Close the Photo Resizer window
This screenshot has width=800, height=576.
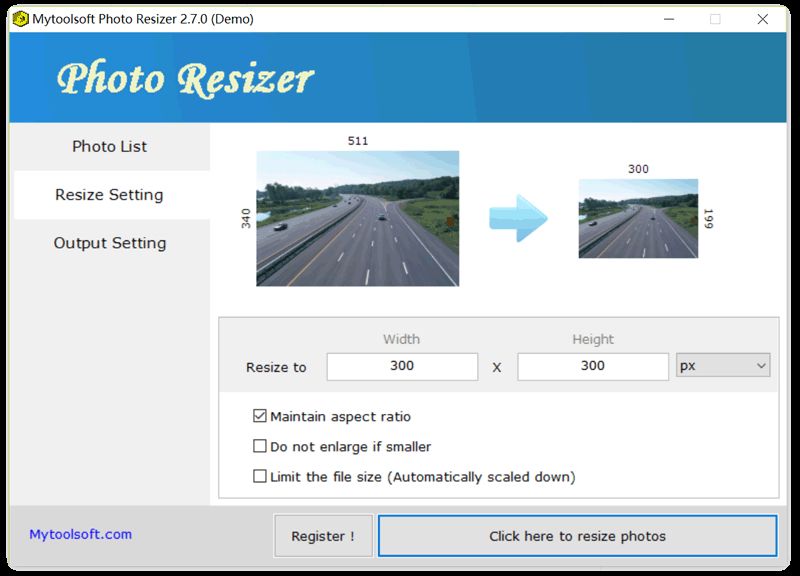[x=763, y=19]
